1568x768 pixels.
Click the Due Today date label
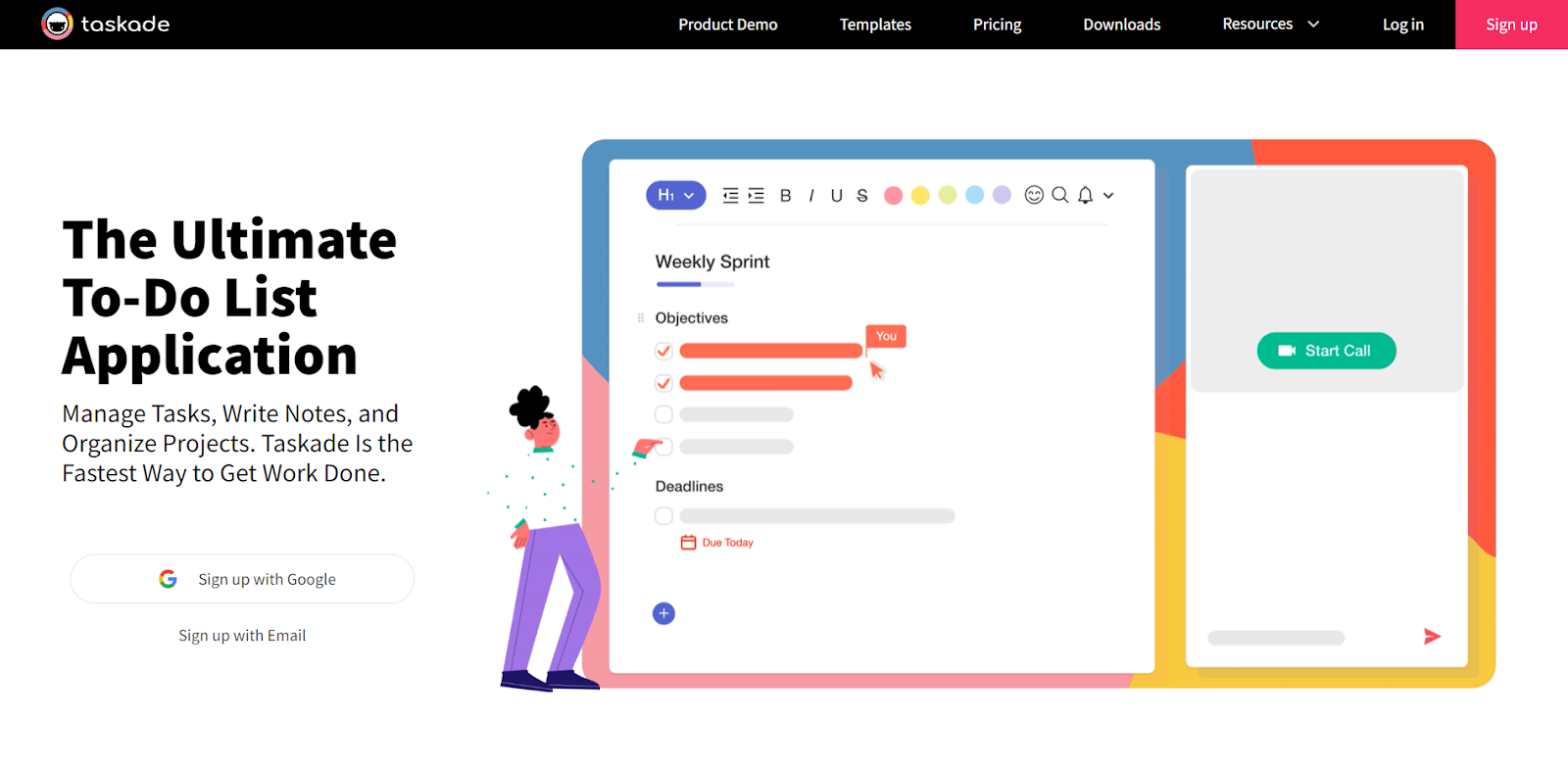728,543
